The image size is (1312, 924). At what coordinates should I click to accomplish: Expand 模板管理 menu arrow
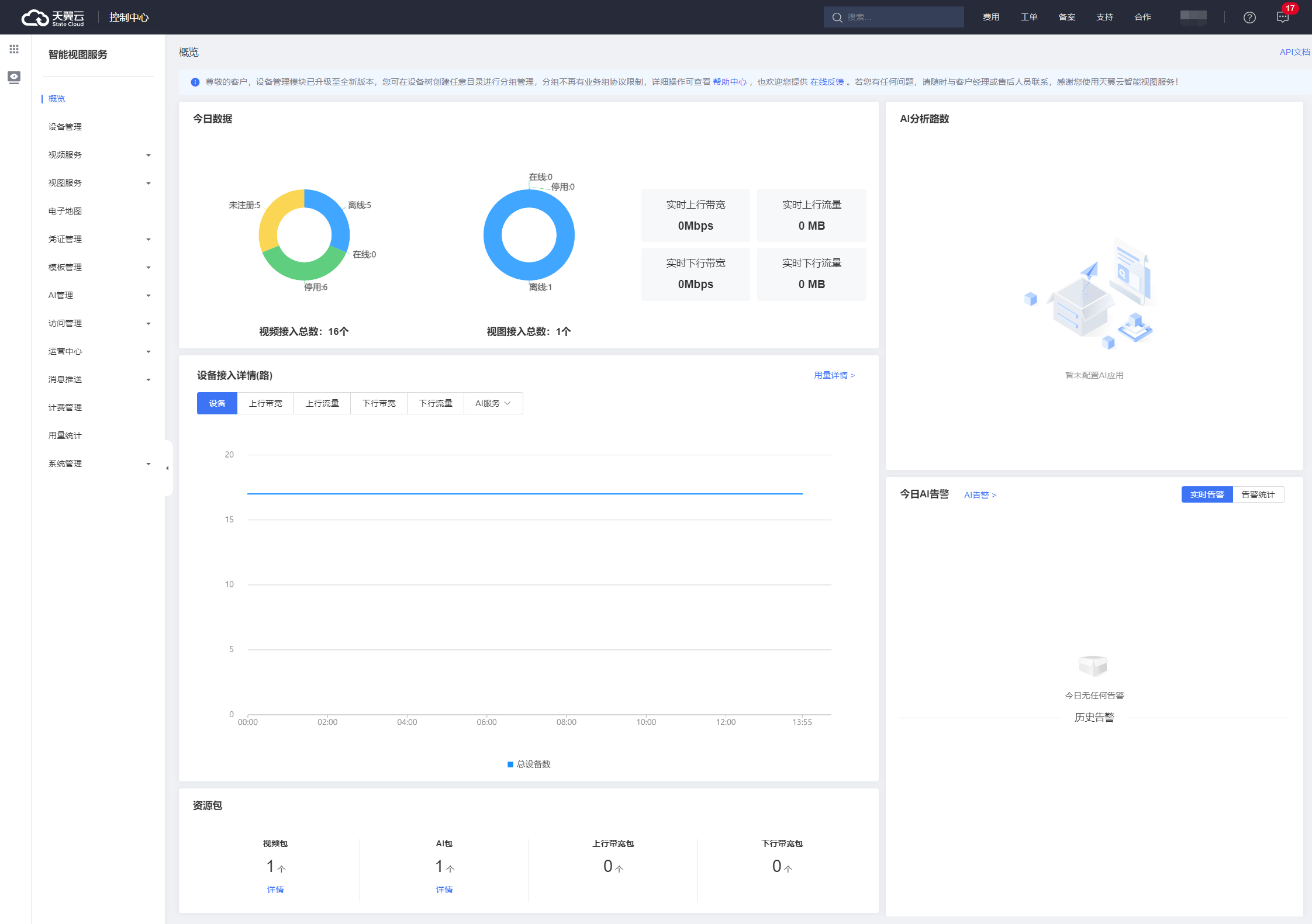[x=149, y=268]
